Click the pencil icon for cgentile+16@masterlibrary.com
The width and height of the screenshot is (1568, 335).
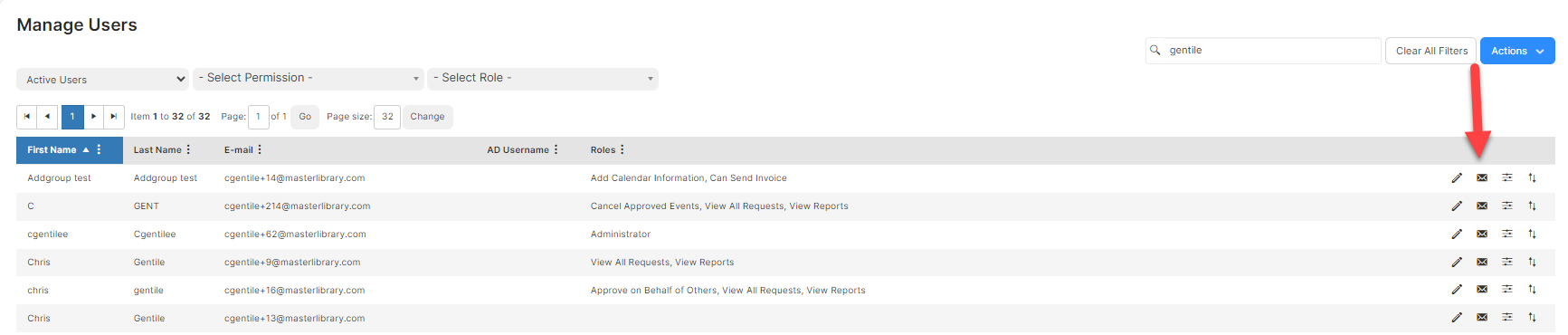point(1457,291)
